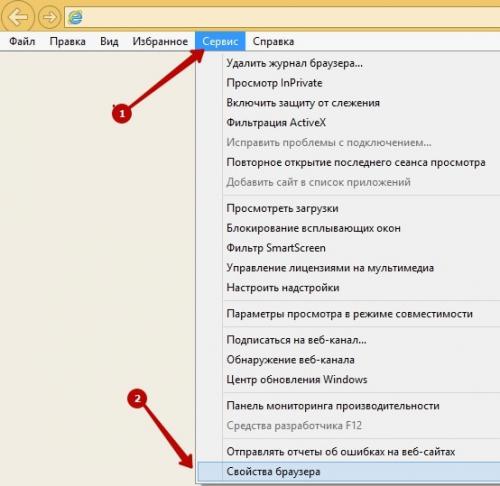Viewport: 500px width, 486px height.
Task: Close the Сервис menu in the menu bar
Action: click(220, 41)
